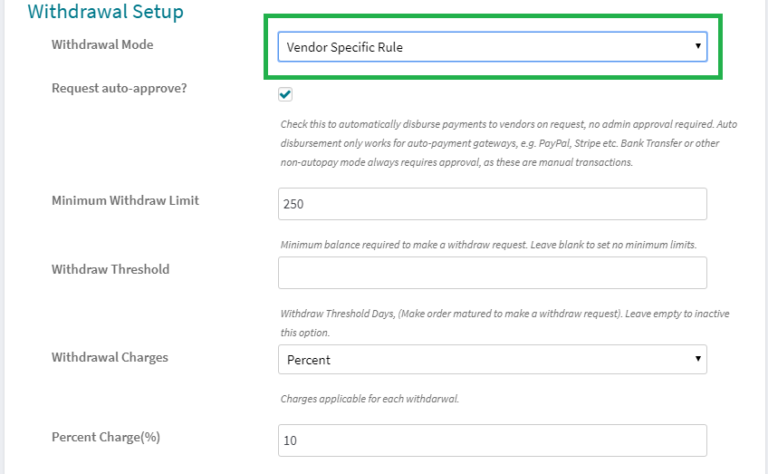Open the Withdrawal Mode dropdown
Image resolution: width=768 pixels, height=474 pixels.
click(492, 47)
